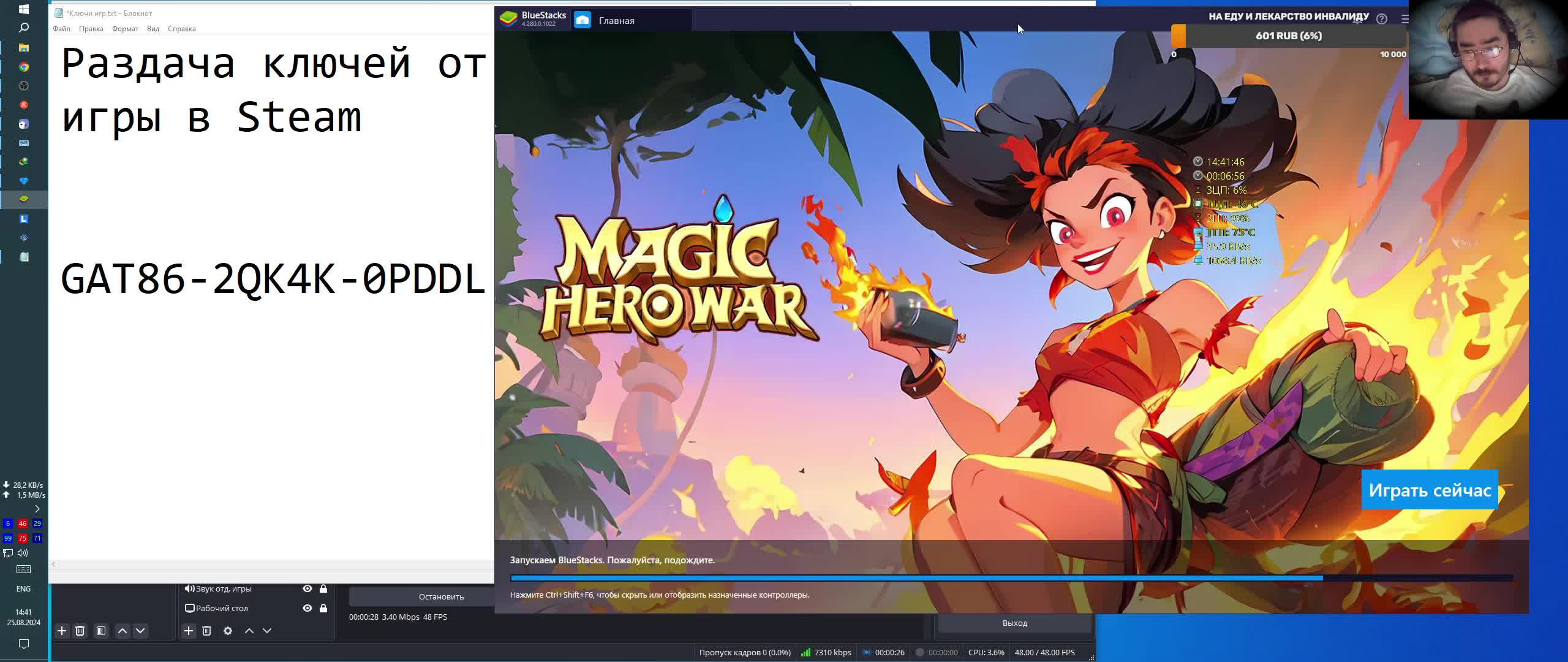The height and width of the screenshot is (662, 1568).
Task: Unlock the Рабочий стол source
Action: click(x=323, y=608)
